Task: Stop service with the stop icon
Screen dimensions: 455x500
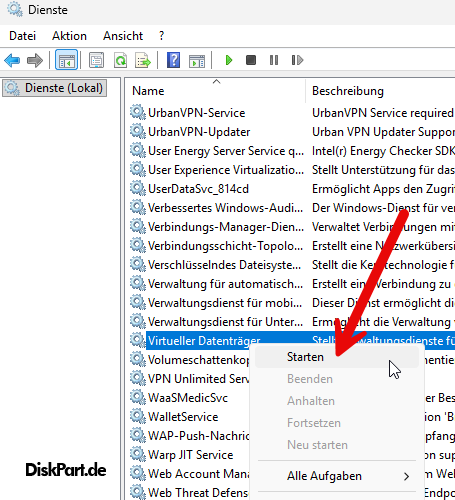Action: point(251,60)
